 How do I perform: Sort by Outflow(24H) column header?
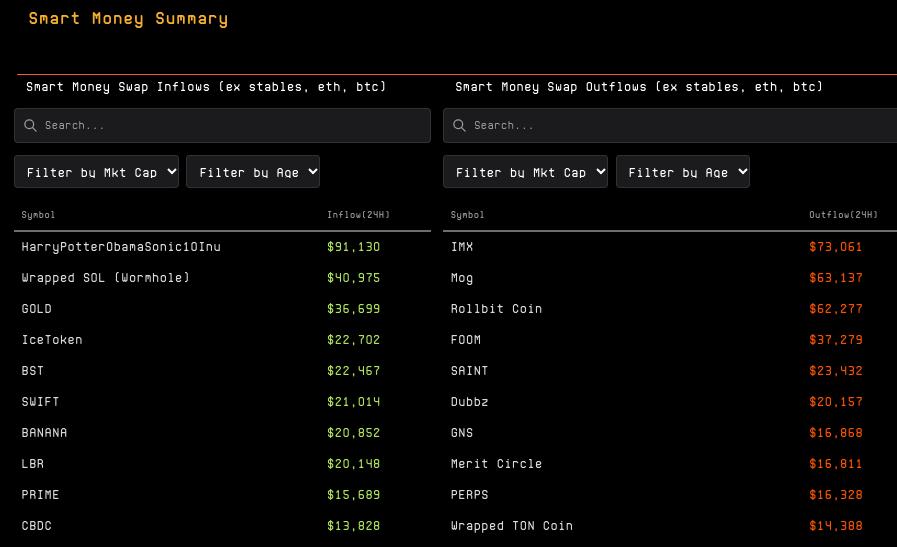click(843, 215)
